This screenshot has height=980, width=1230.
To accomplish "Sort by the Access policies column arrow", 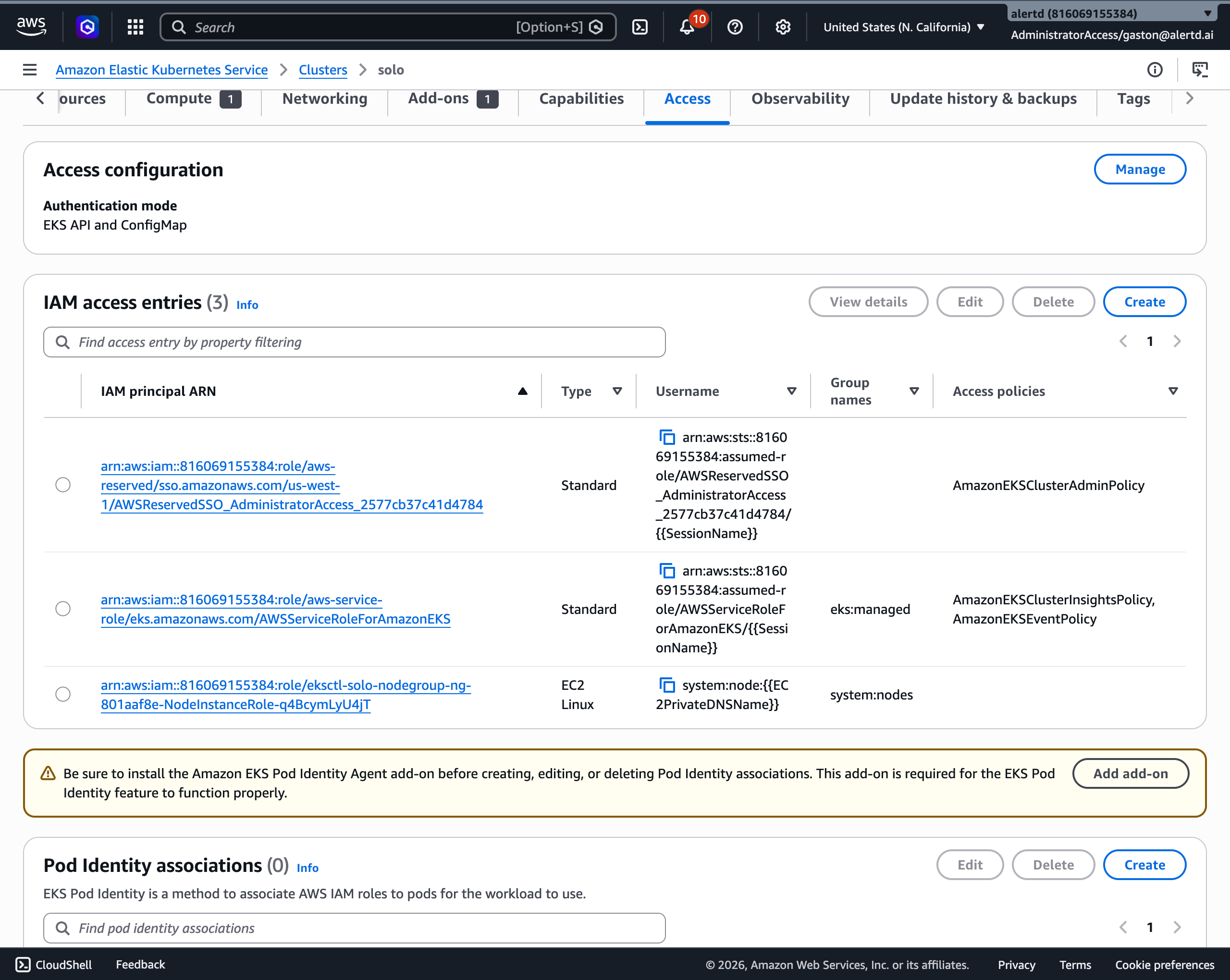I will (1173, 391).
